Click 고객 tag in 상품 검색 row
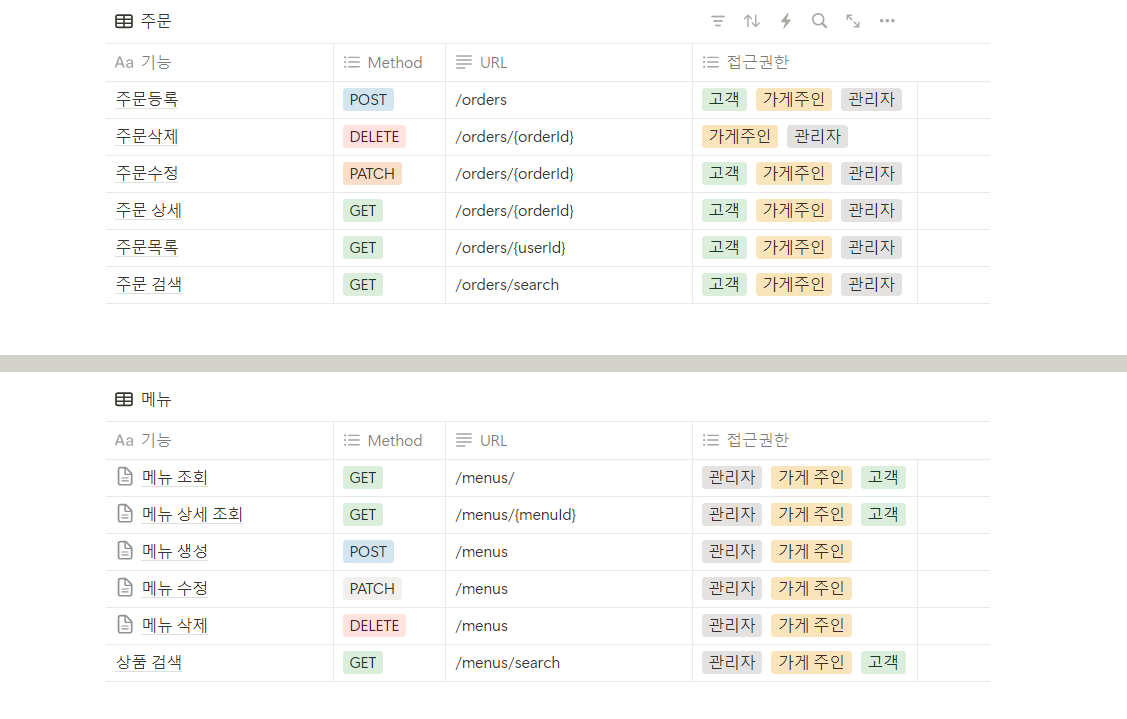The image size is (1127, 719). 883,662
